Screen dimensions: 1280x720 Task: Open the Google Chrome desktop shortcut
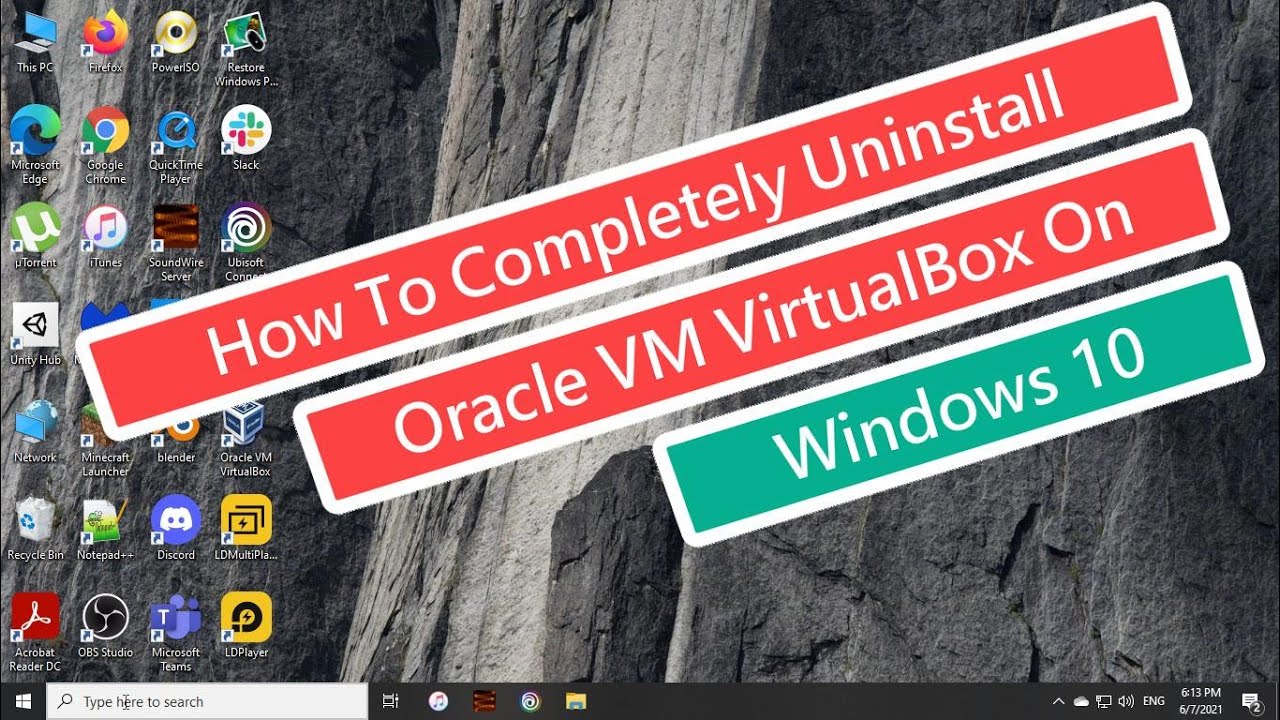pos(105,145)
